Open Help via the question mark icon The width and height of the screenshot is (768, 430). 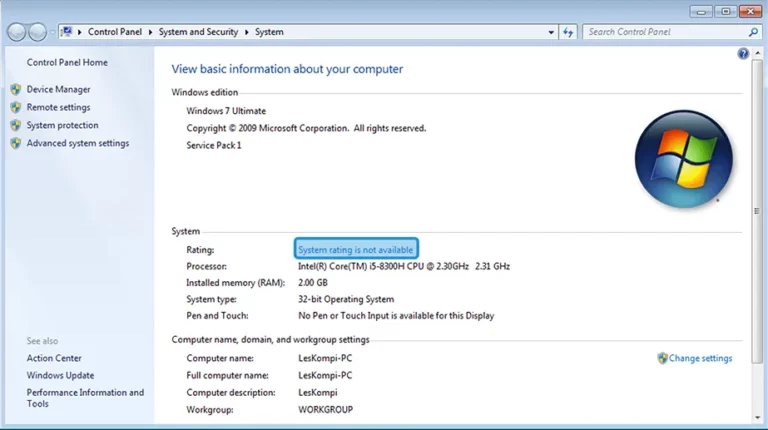743,53
